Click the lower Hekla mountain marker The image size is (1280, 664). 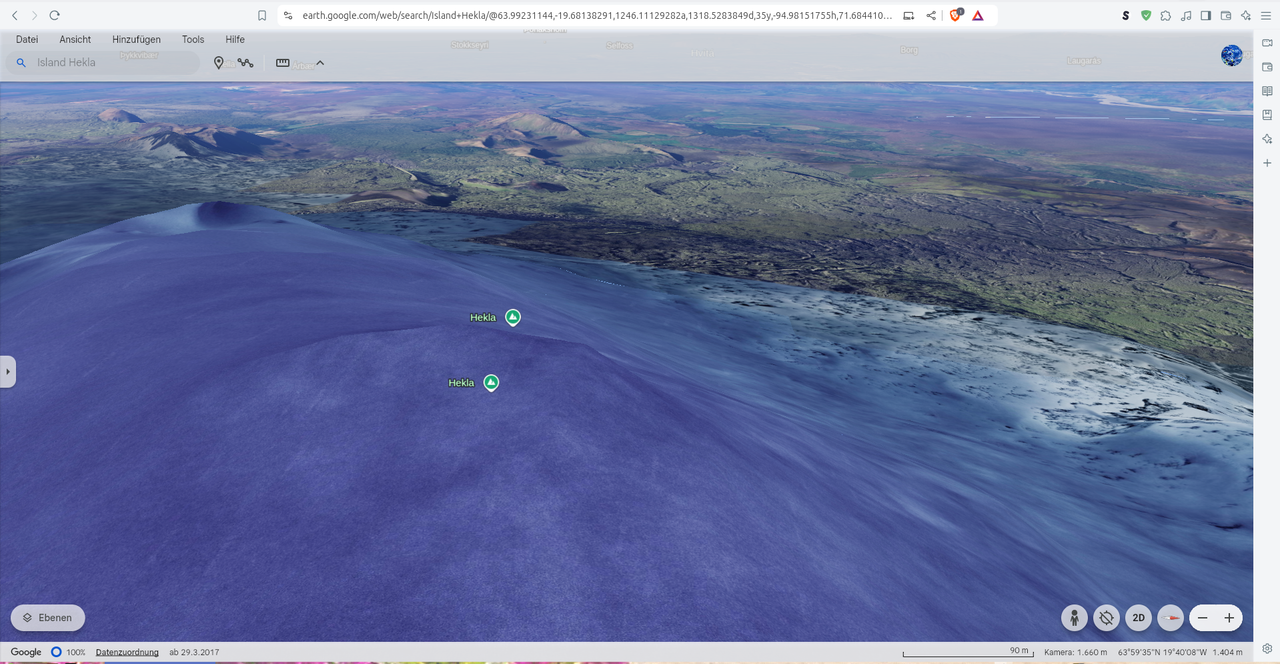491,382
